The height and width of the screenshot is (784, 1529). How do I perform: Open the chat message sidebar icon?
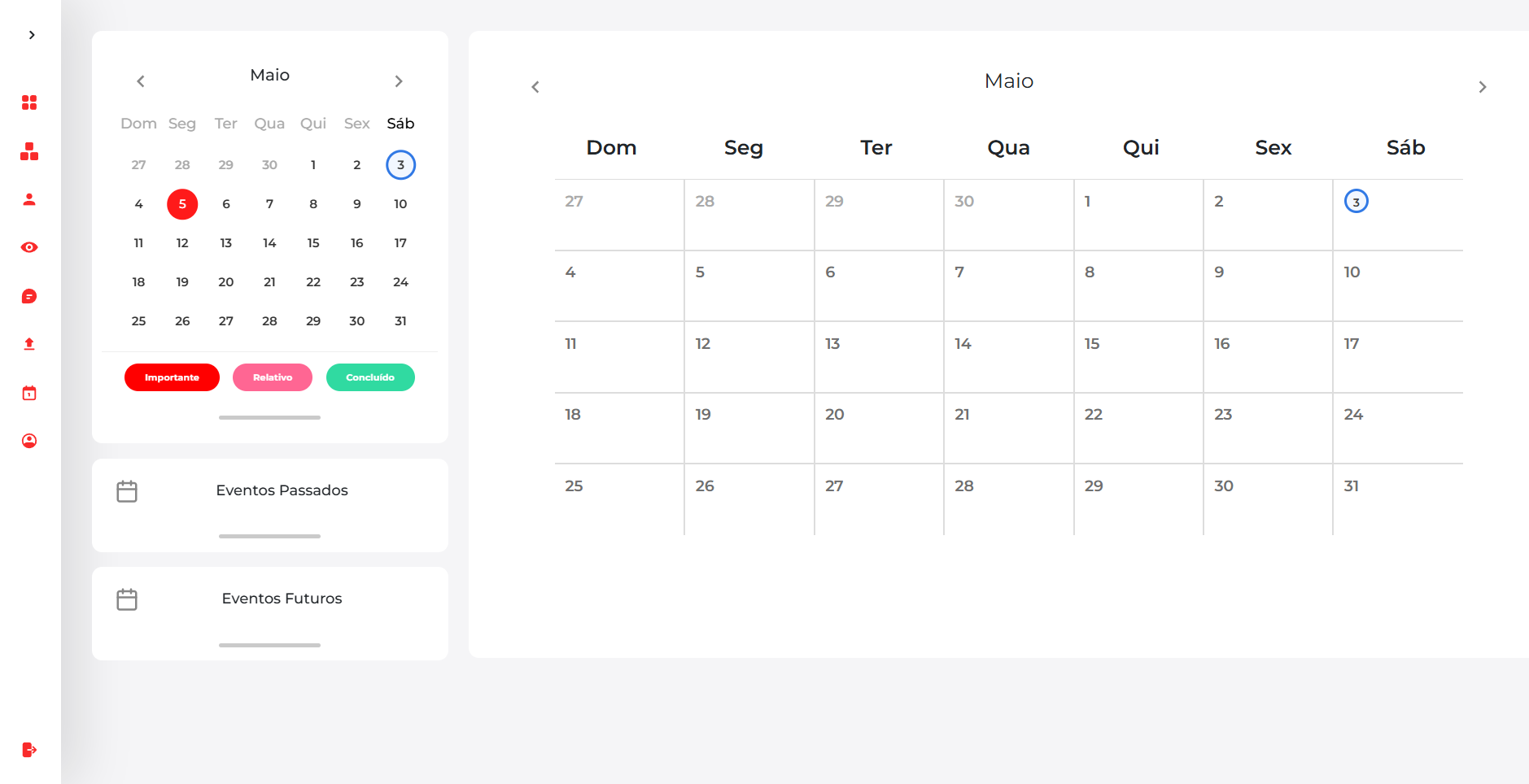(x=29, y=296)
